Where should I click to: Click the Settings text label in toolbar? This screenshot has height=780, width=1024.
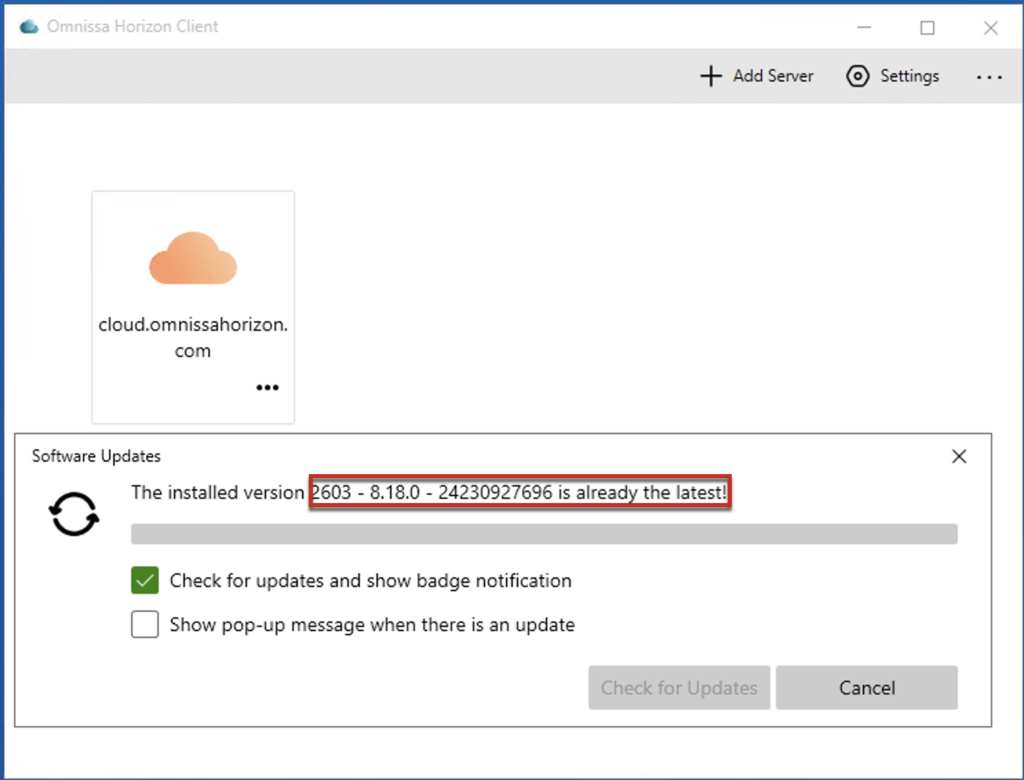click(909, 76)
